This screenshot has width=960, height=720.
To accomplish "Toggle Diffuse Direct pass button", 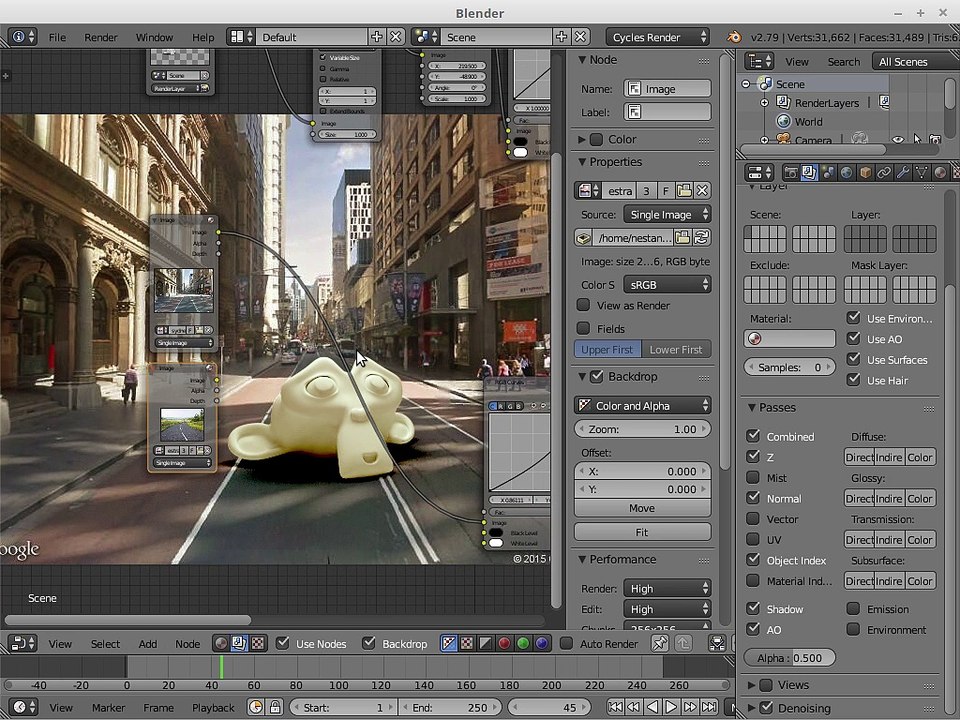I will [859, 457].
